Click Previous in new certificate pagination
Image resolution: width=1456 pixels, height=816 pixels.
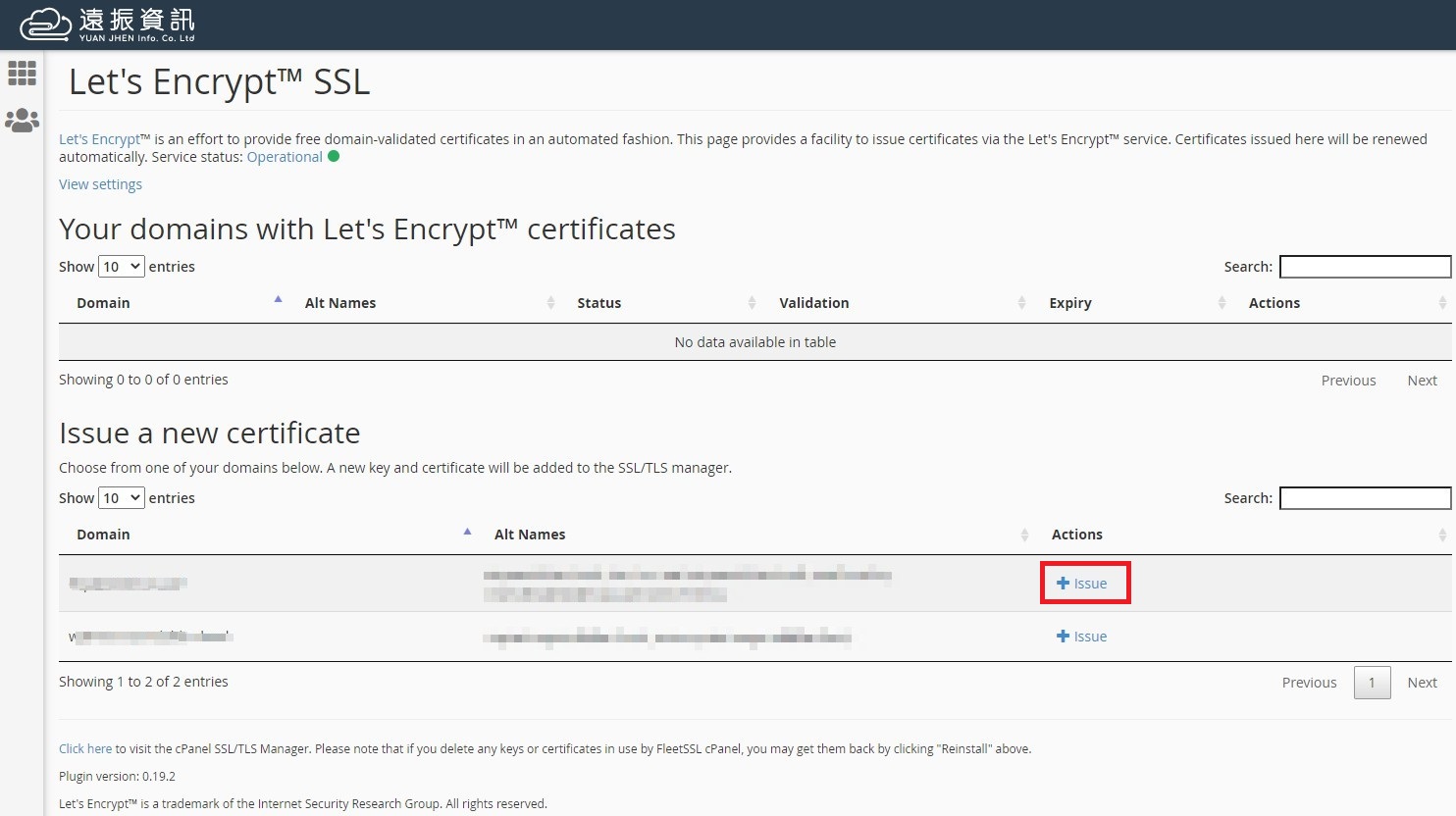(x=1309, y=683)
